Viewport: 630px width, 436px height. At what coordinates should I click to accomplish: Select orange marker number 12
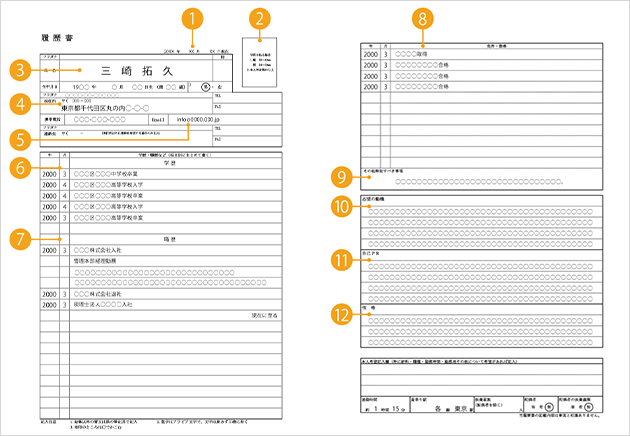(340, 313)
